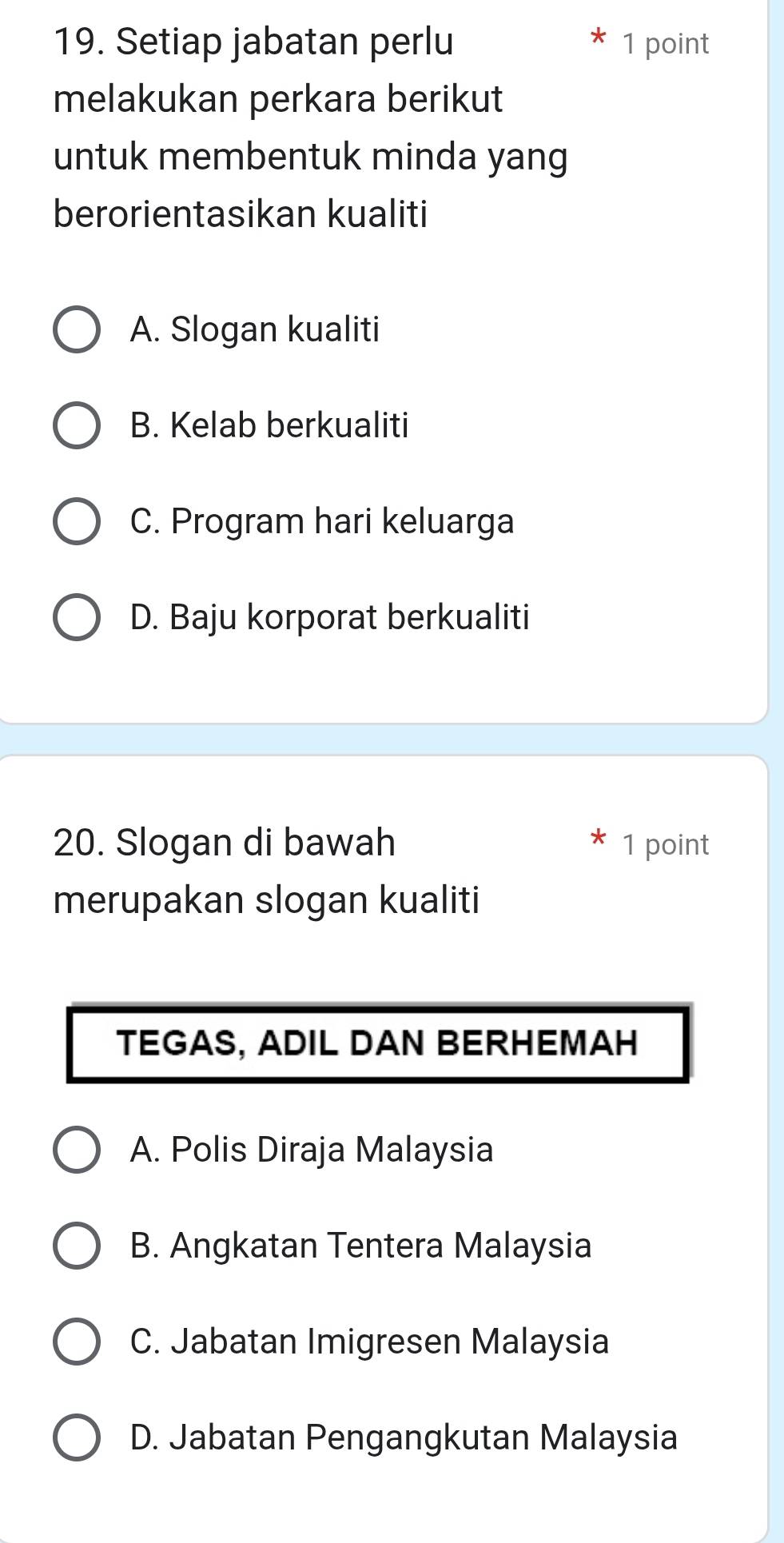This screenshot has height=1543, width=784.
Task: Click question 19 heading text 'Setiap jabatan perlu'
Action: tap(254, 42)
